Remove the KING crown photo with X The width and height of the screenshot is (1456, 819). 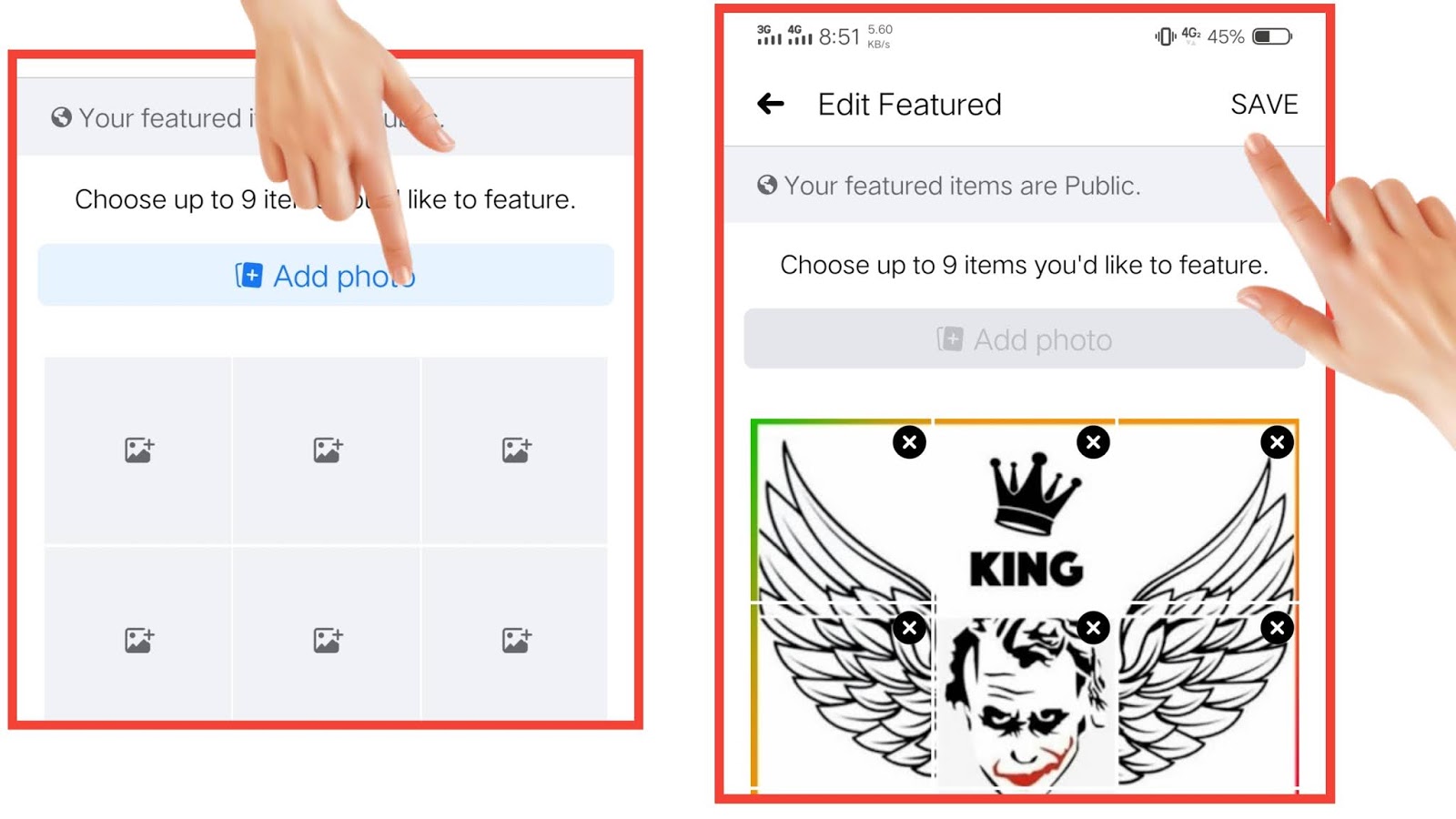coord(1093,442)
